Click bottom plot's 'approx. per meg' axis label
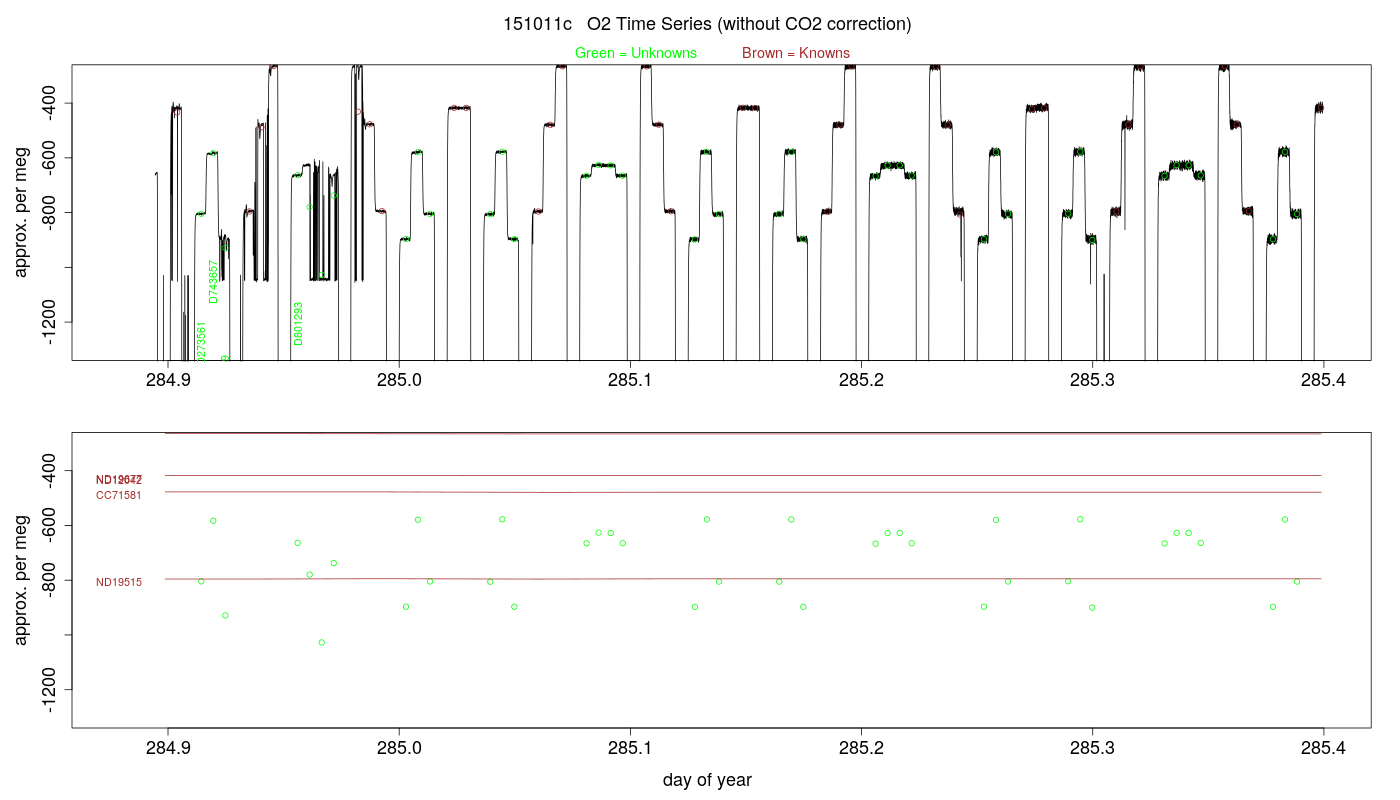This screenshot has height=800, width=1400. point(21,579)
